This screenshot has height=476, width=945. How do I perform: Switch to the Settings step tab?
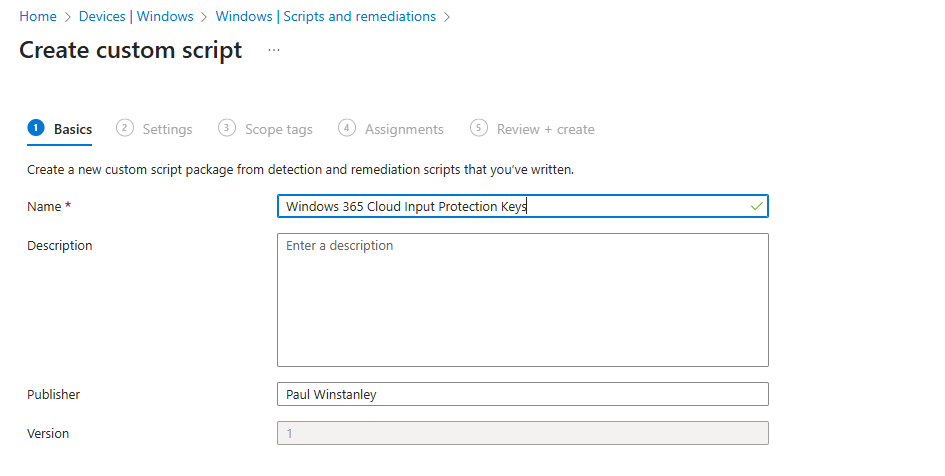pyautogui.click(x=167, y=129)
